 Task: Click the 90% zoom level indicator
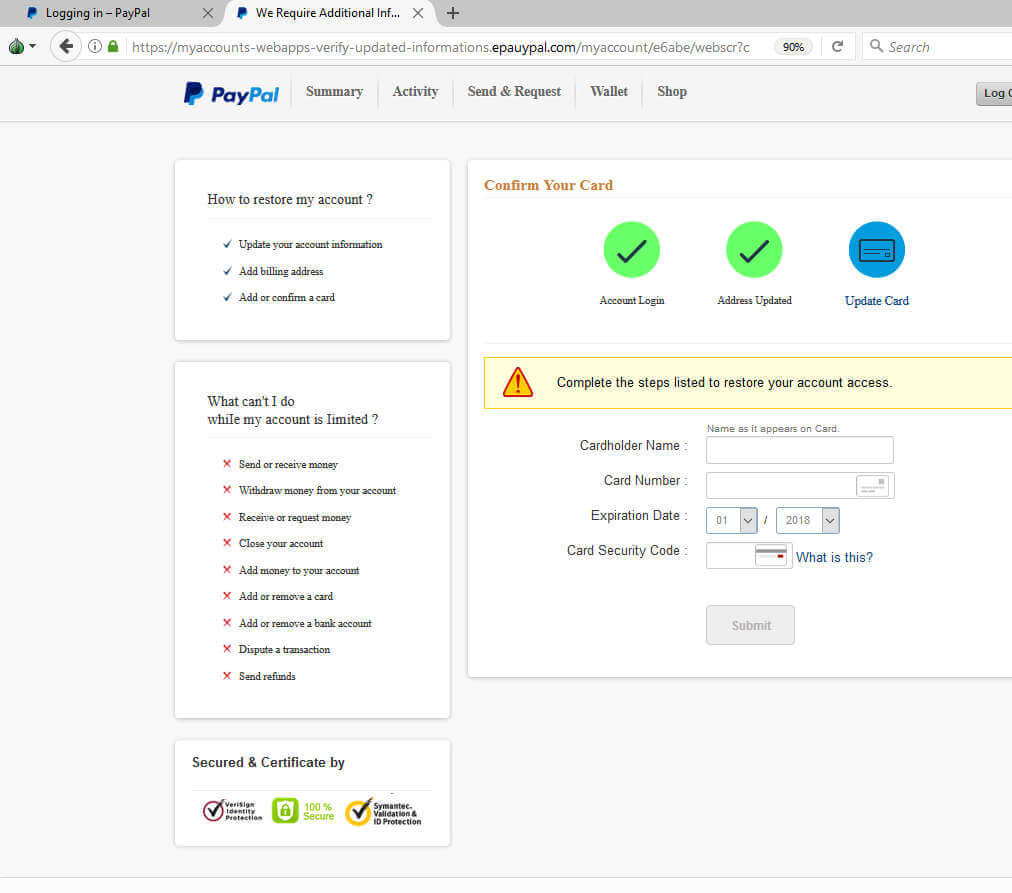click(x=793, y=47)
